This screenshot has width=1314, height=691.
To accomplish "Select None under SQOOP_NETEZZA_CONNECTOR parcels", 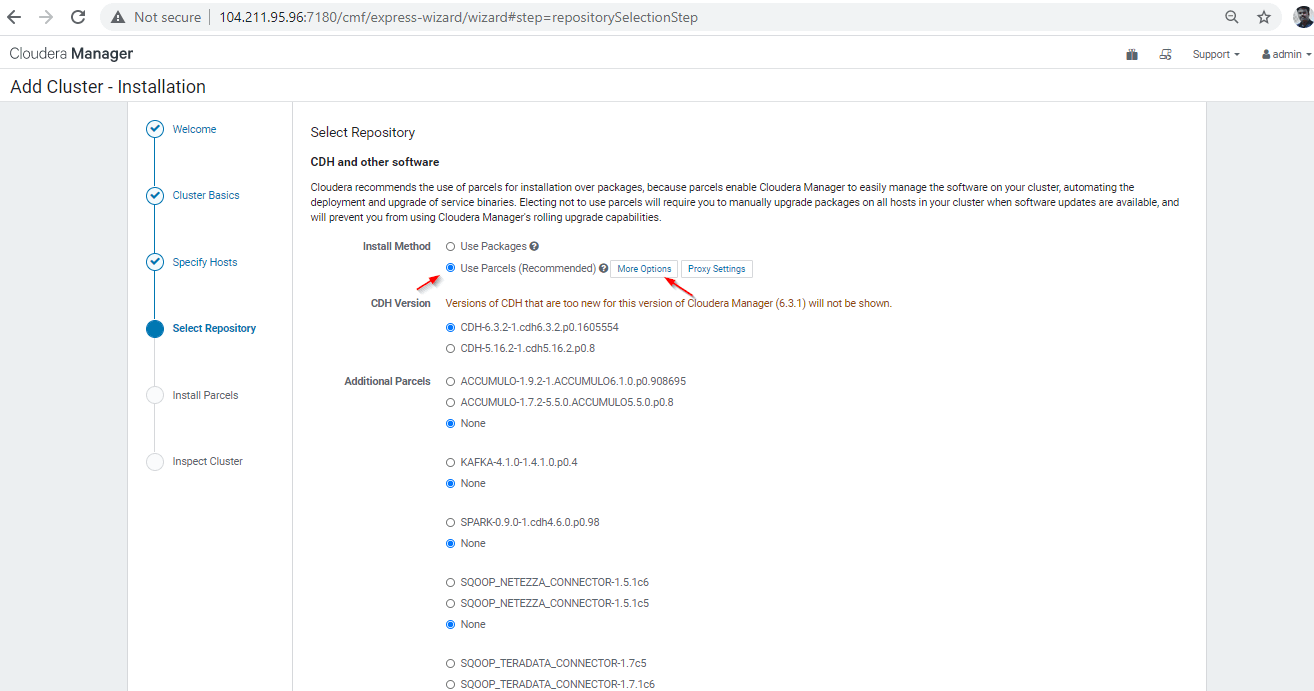I will coord(450,624).
